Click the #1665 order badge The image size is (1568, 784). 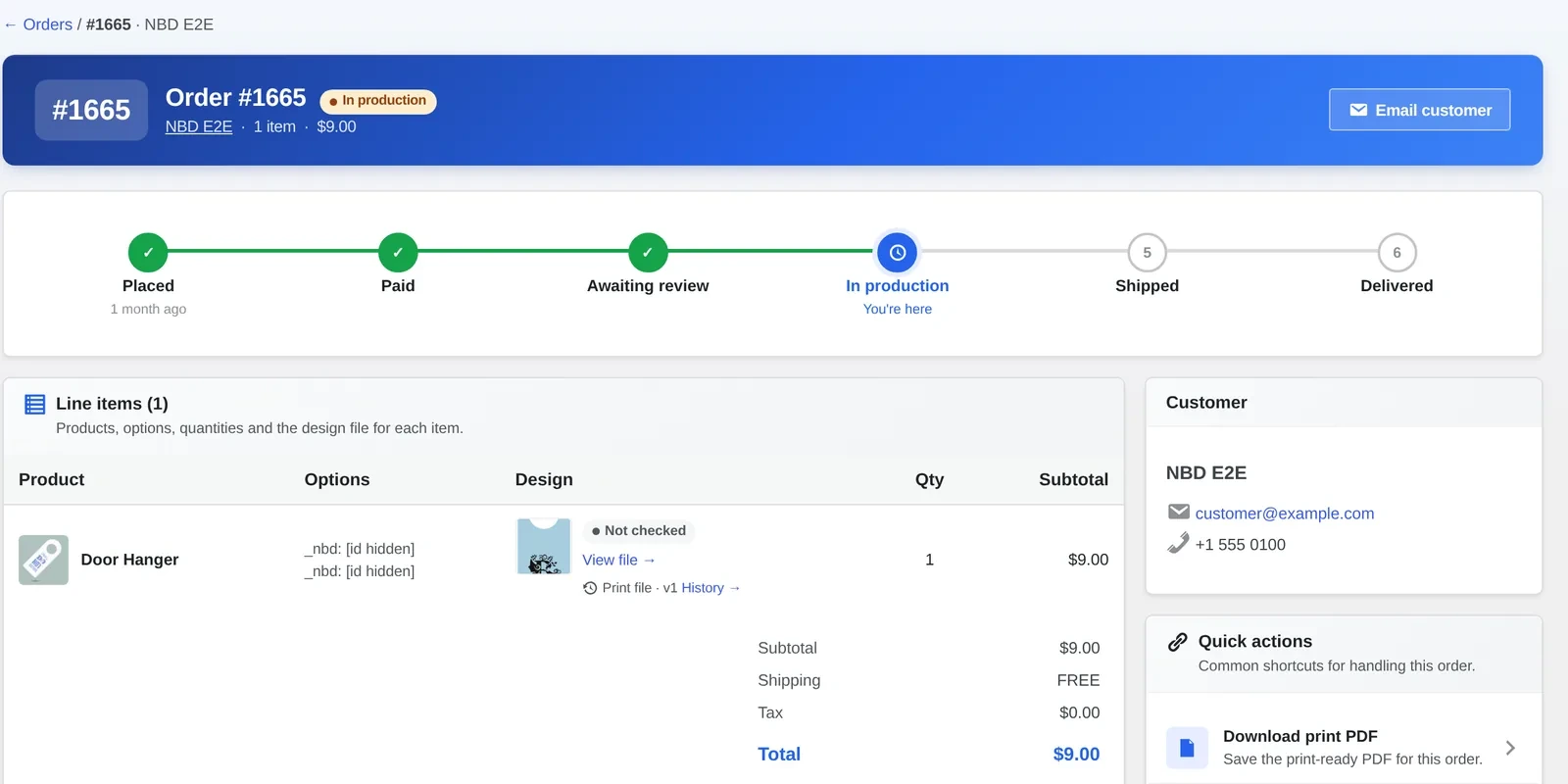91,110
